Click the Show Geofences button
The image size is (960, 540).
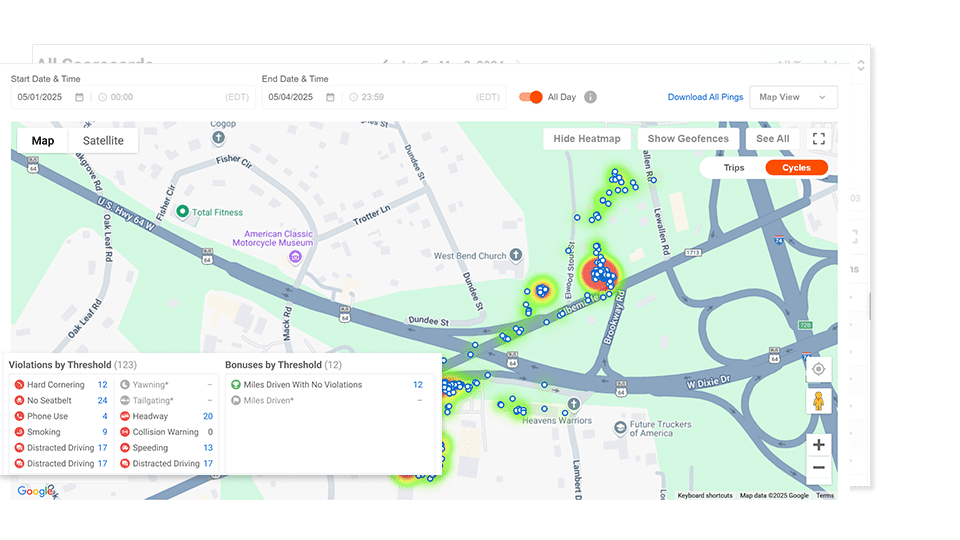pos(688,139)
